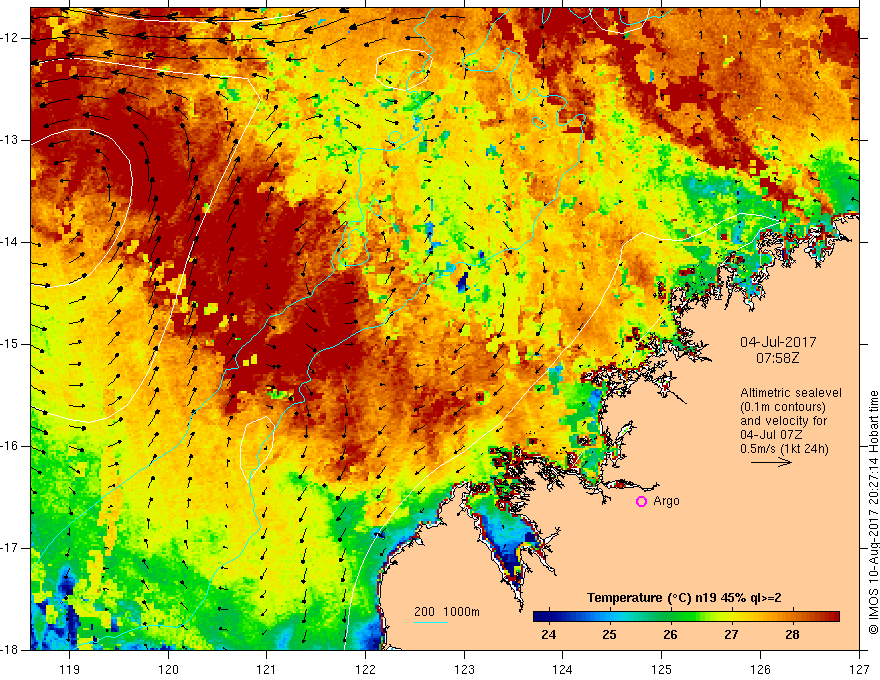Click the magenta Argo float marker circle

point(641,502)
